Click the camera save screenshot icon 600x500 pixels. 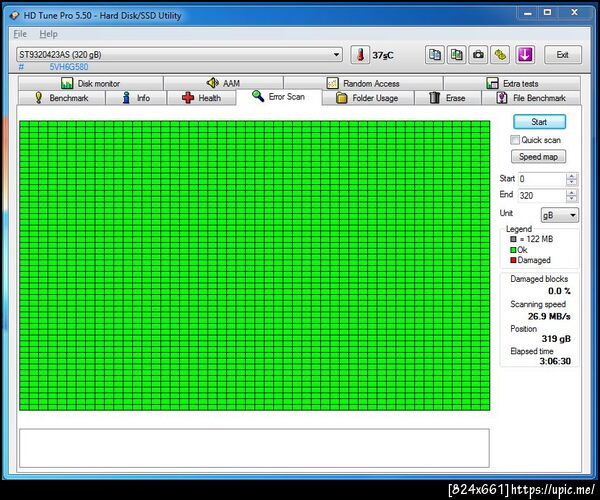pos(478,55)
